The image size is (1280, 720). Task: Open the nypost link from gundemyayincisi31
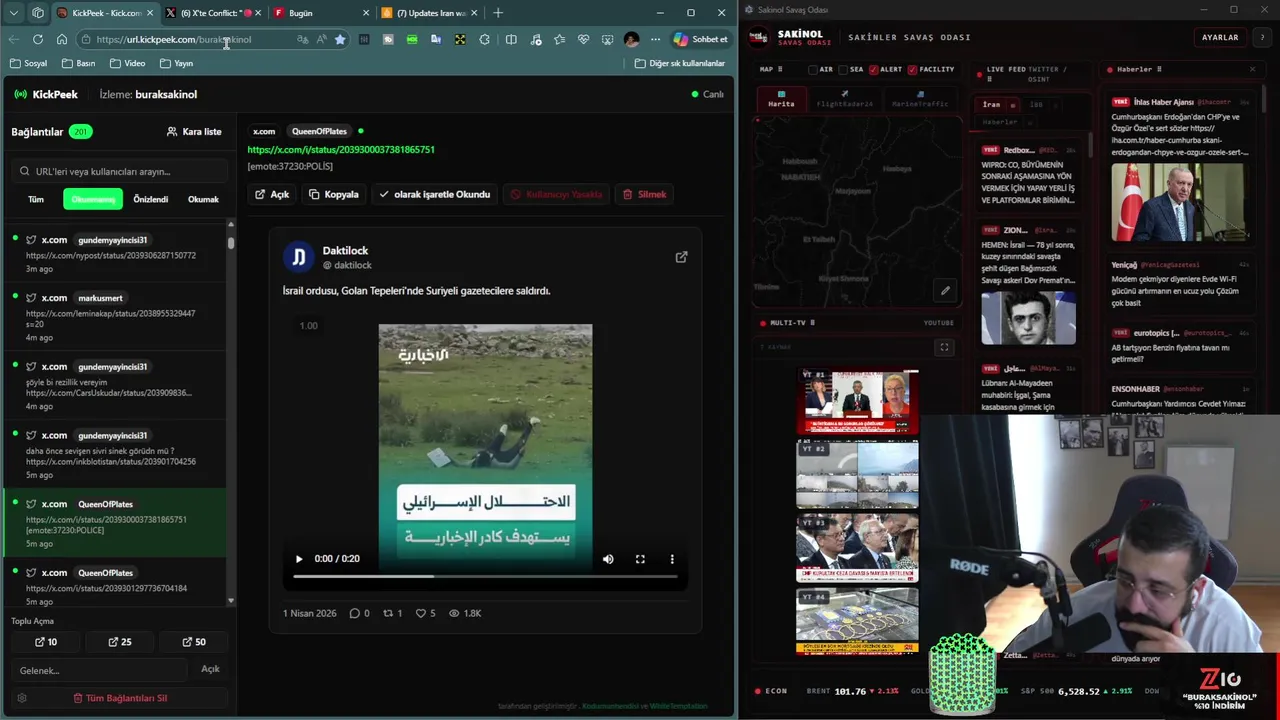coord(115,254)
